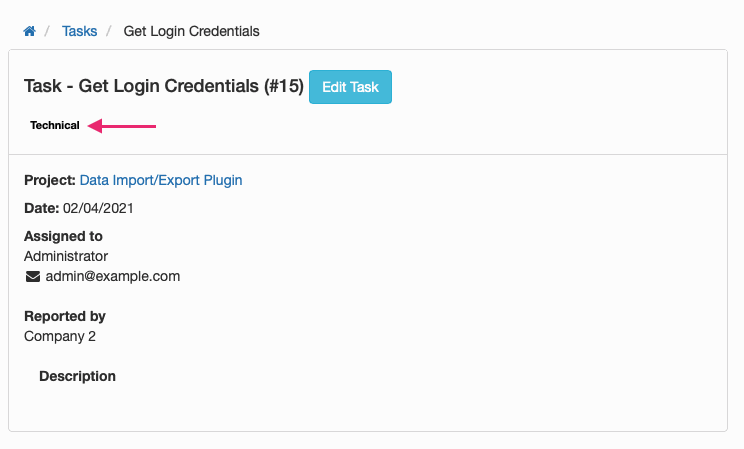Click the pink arrow annotation

pos(122,126)
